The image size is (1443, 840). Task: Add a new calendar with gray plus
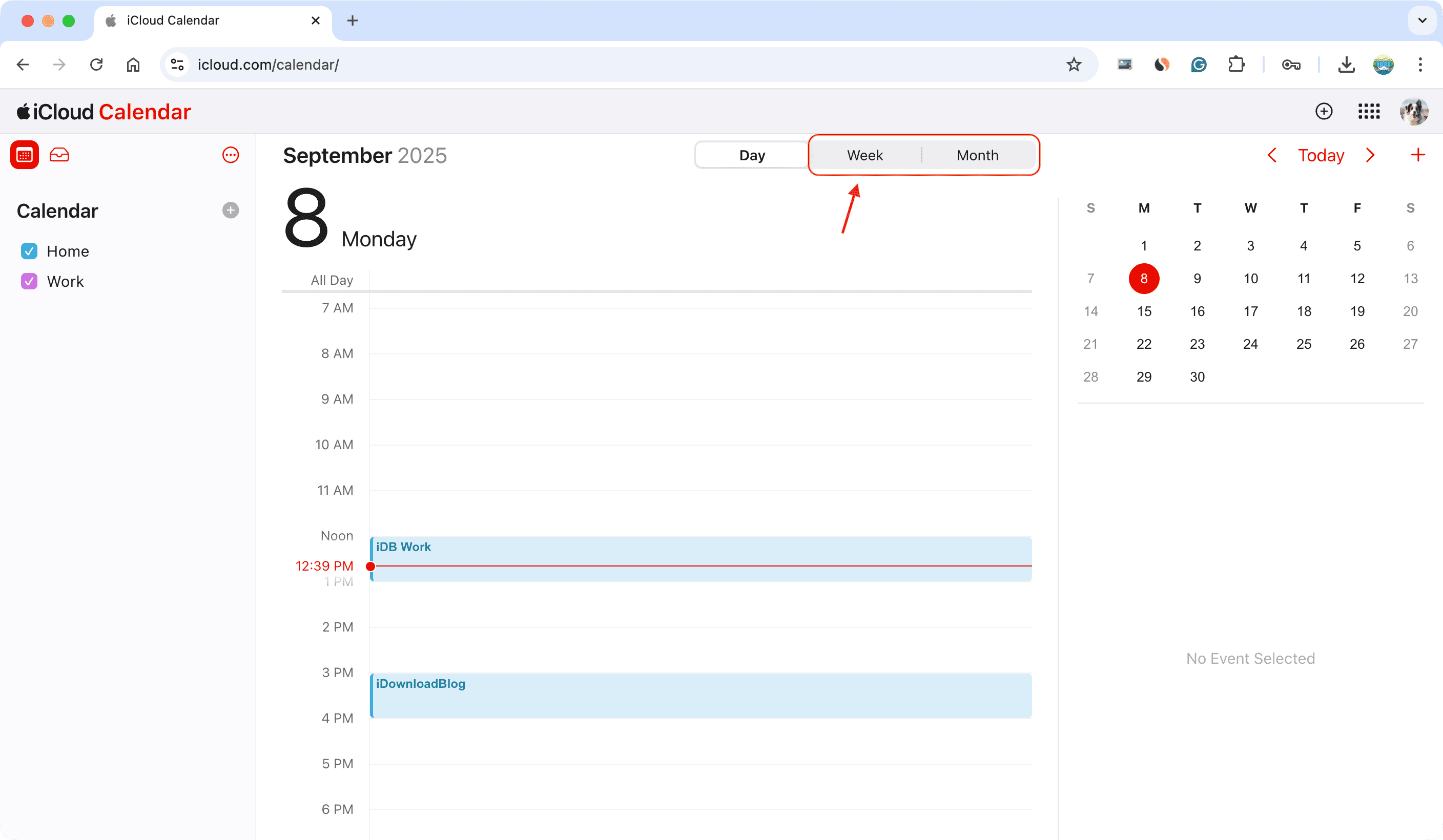pos(230,211)
